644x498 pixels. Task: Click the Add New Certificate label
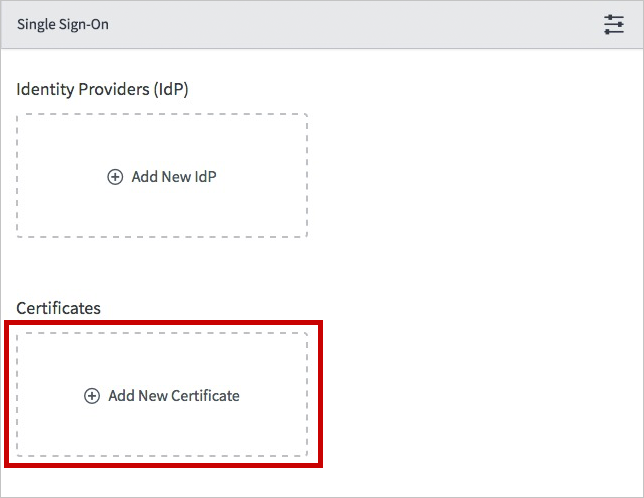pyautogui.click(x=174, y=396)
